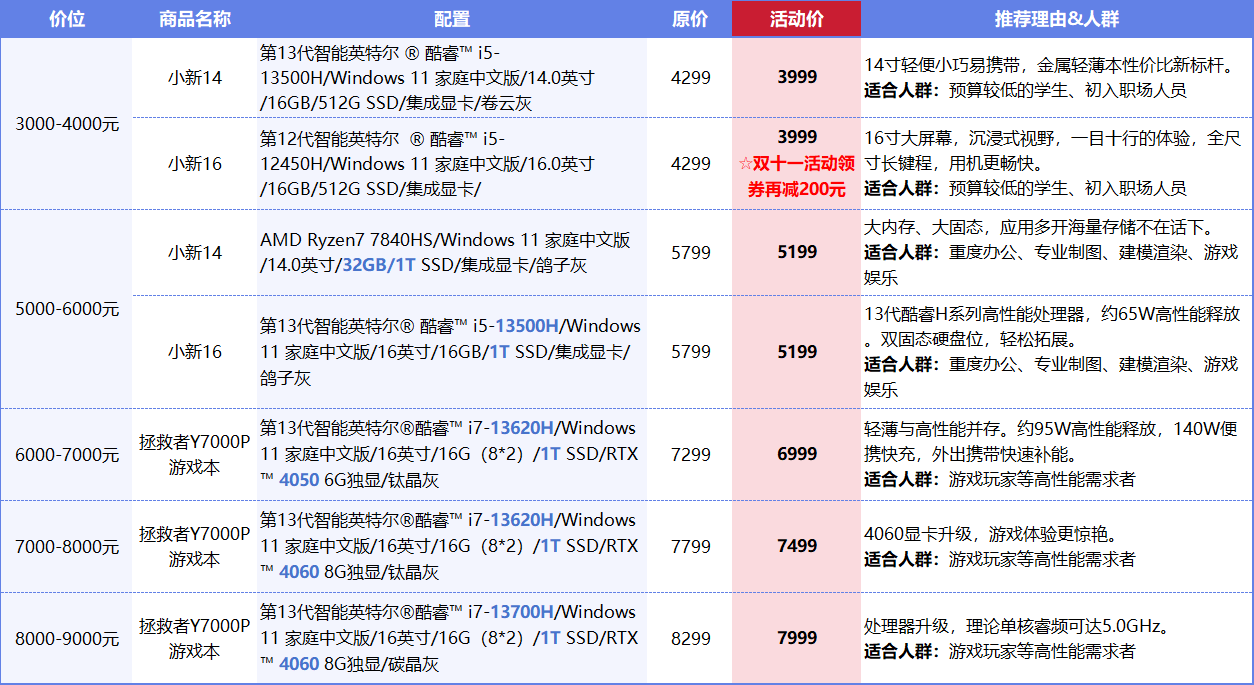Click the i7-13620H RTX 4050 configuration cell
Viewport: 1254px width, 685px height.
452,455
